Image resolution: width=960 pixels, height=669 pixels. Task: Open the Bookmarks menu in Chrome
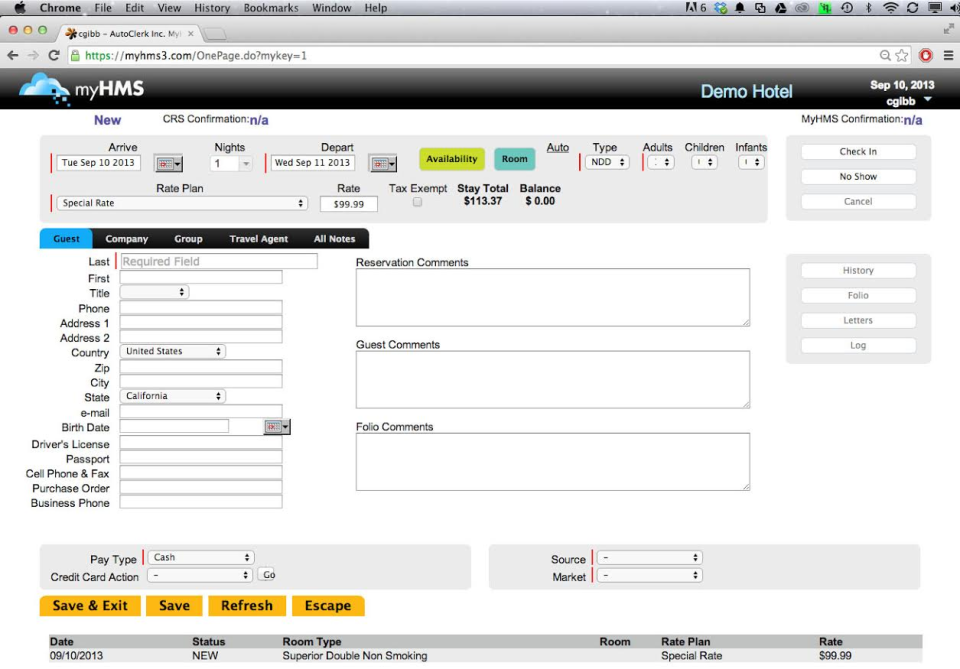point(271,8)
